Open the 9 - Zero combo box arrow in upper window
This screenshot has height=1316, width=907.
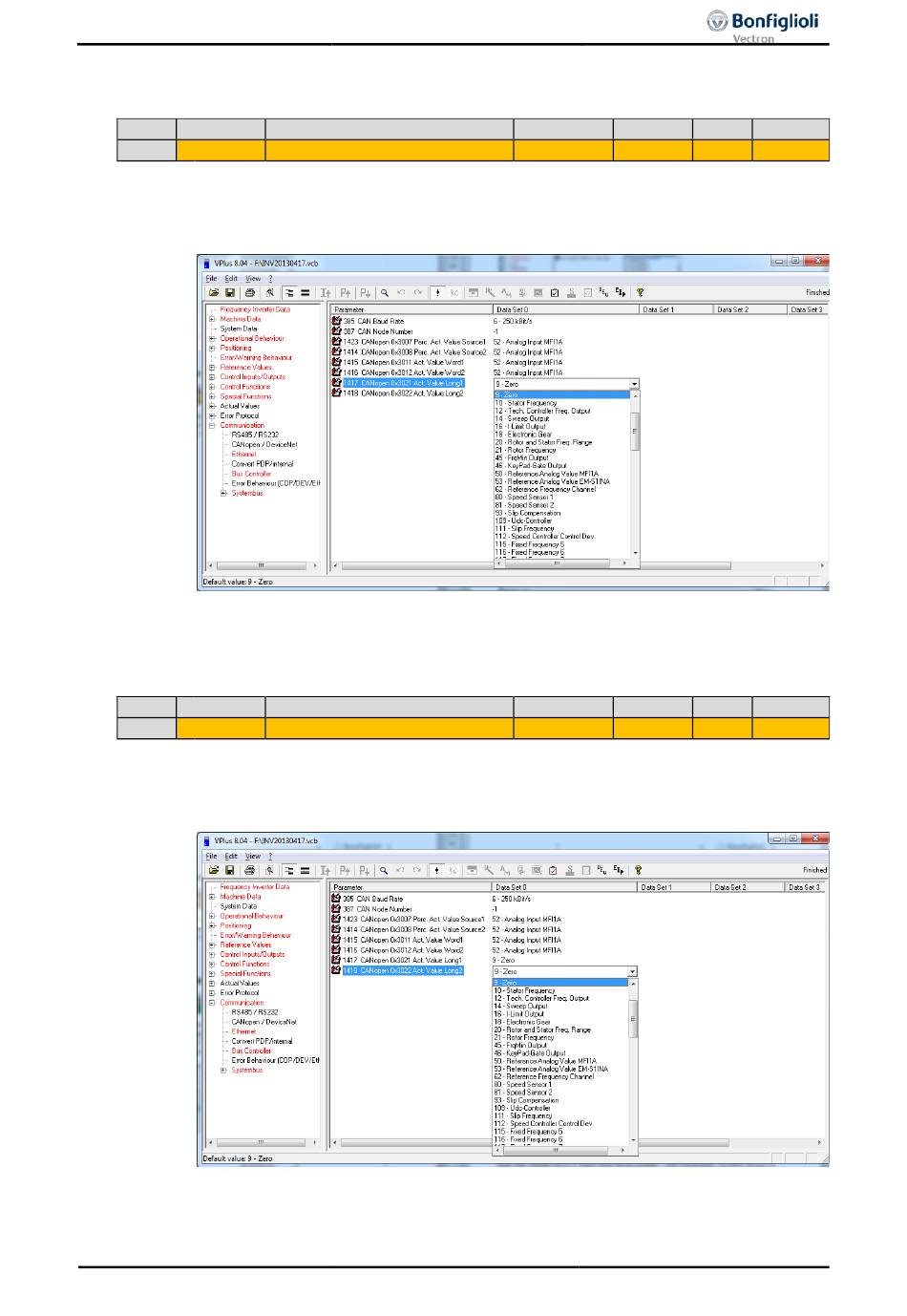pos(634,384)
